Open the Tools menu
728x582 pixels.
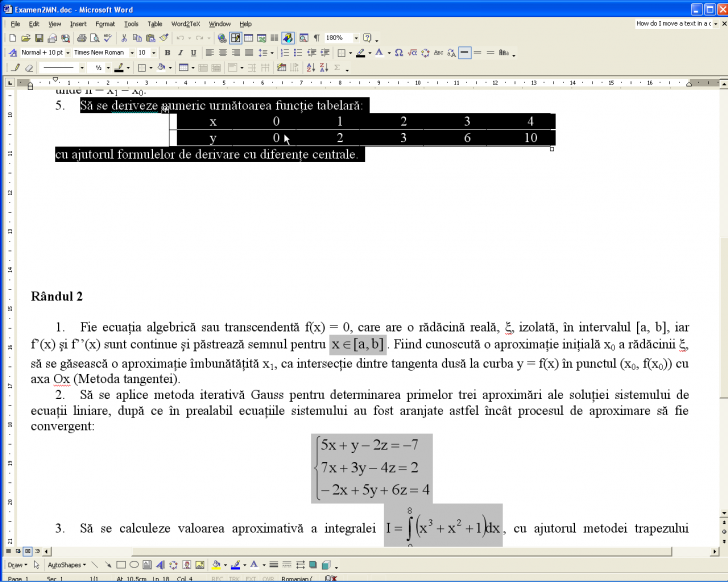coord(131,24)
